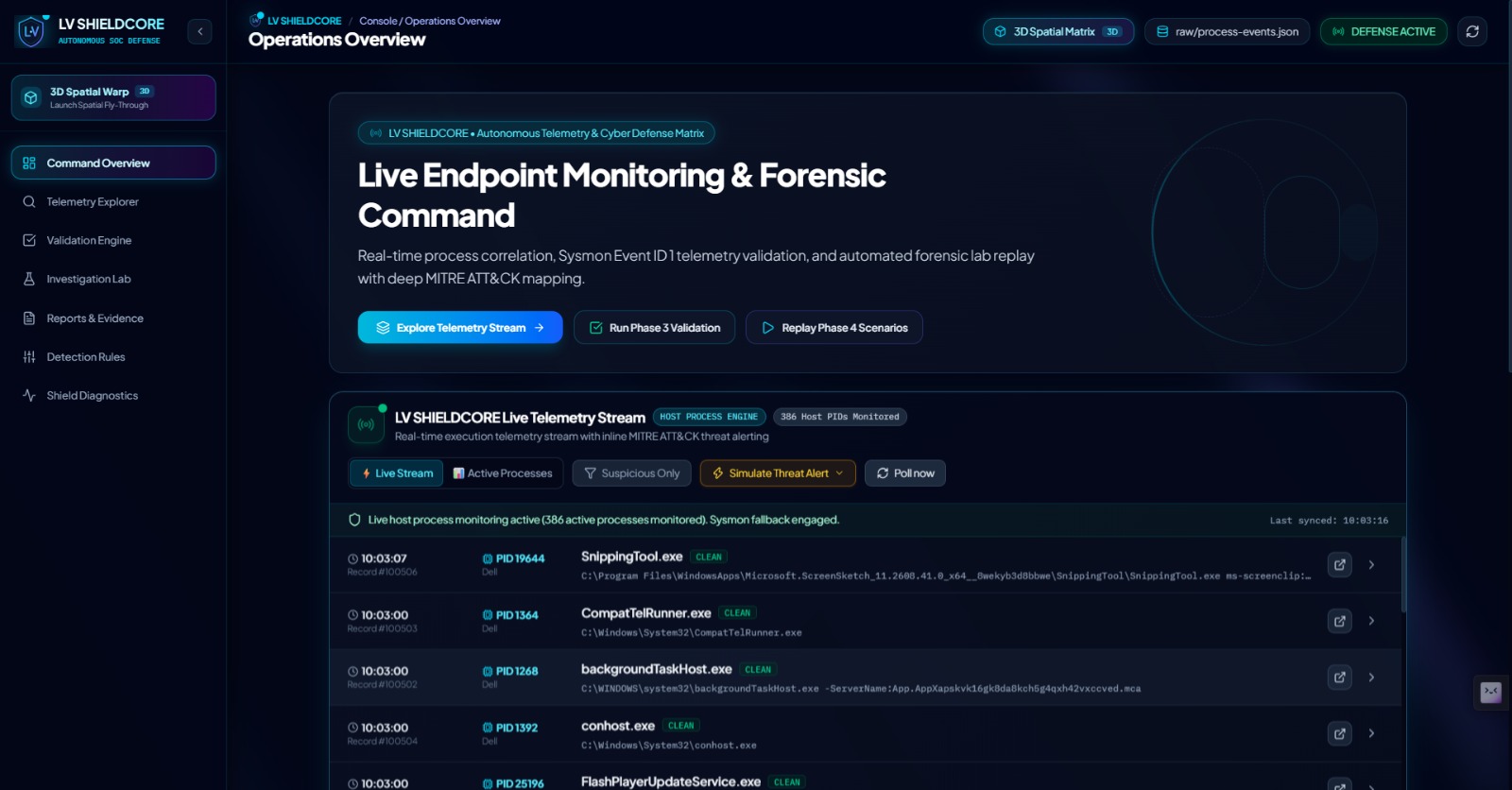Open CompatTelRunner.exe external link icon

coord(1340,621)
